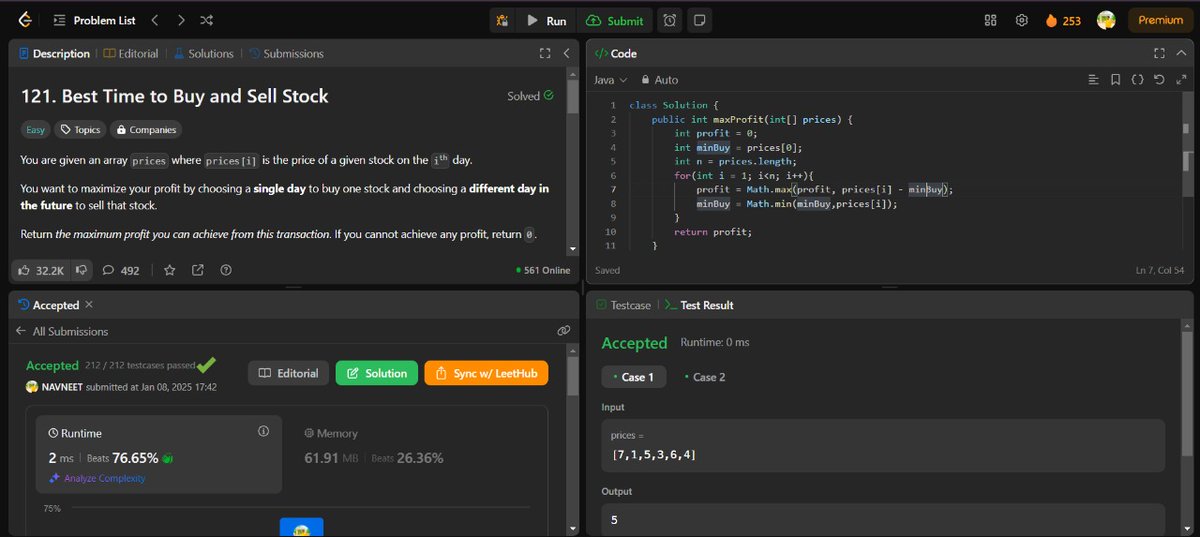The height and width of the screenshot is (537, 1200).
Task: Click the Solved status label
Action: [x=530, y=96]
